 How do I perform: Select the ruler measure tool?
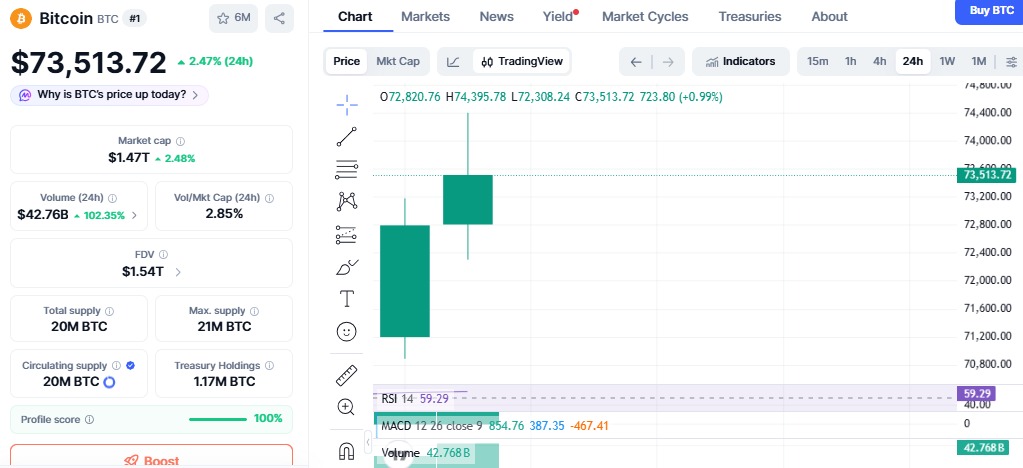point(347,375)
